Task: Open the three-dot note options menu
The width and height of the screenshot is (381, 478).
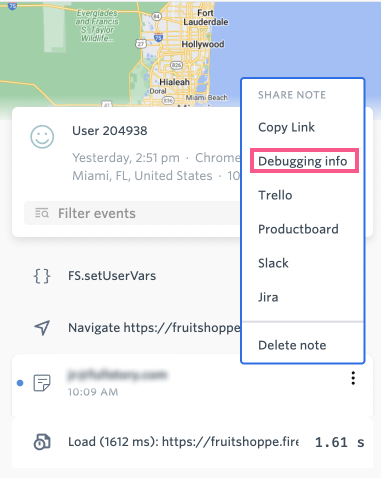Action: (x=353, y=378)
